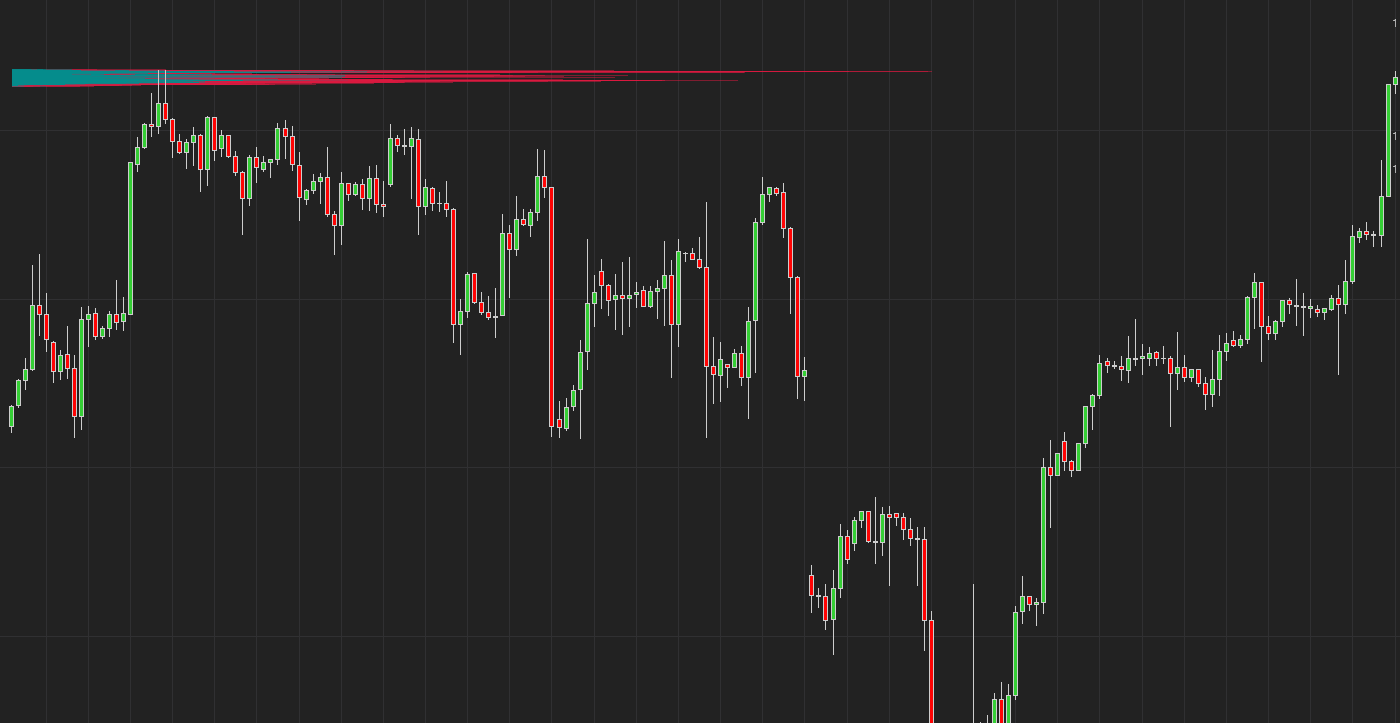Viewport: 1400px width, 723px height.
Task: Click the last small green candle before the gap
Action: pos(804,374)
